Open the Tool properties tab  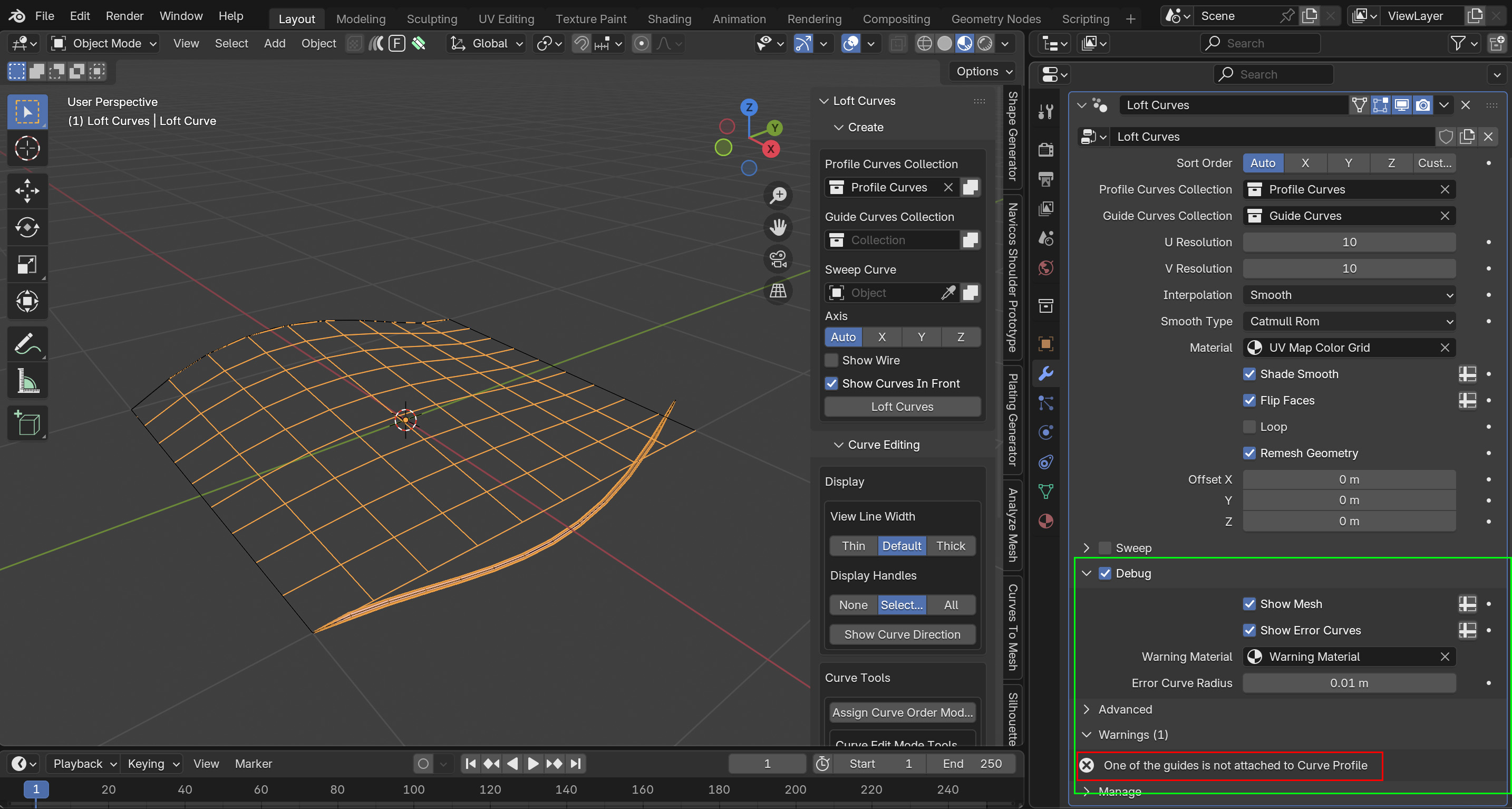pos(1046,111)
